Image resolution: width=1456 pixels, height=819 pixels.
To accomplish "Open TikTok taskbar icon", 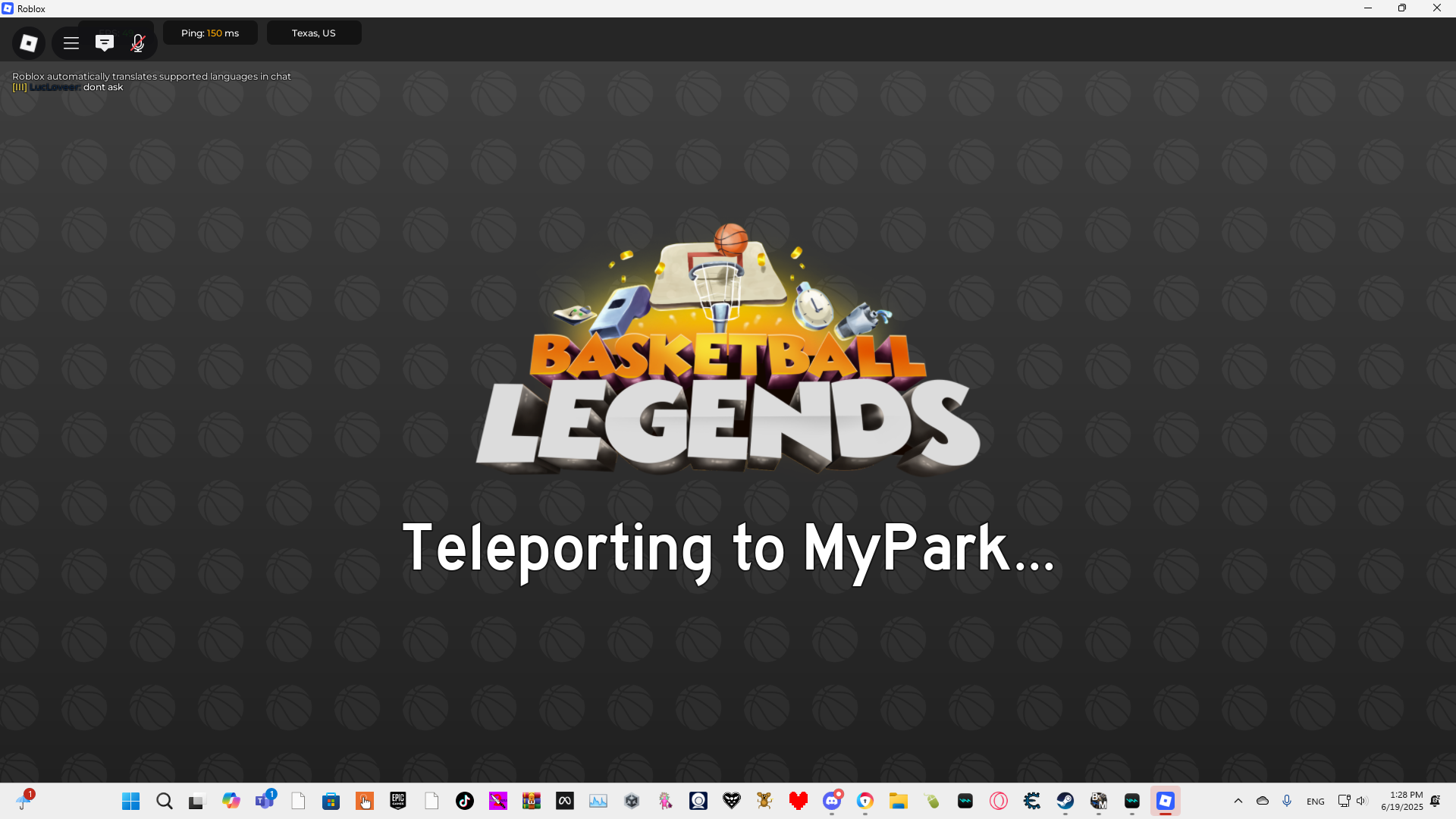I will click(x=464, y=801).
